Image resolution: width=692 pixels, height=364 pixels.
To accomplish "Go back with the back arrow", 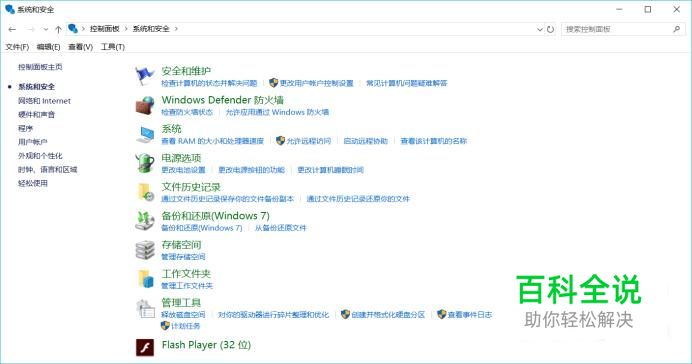I will [12, 29].
